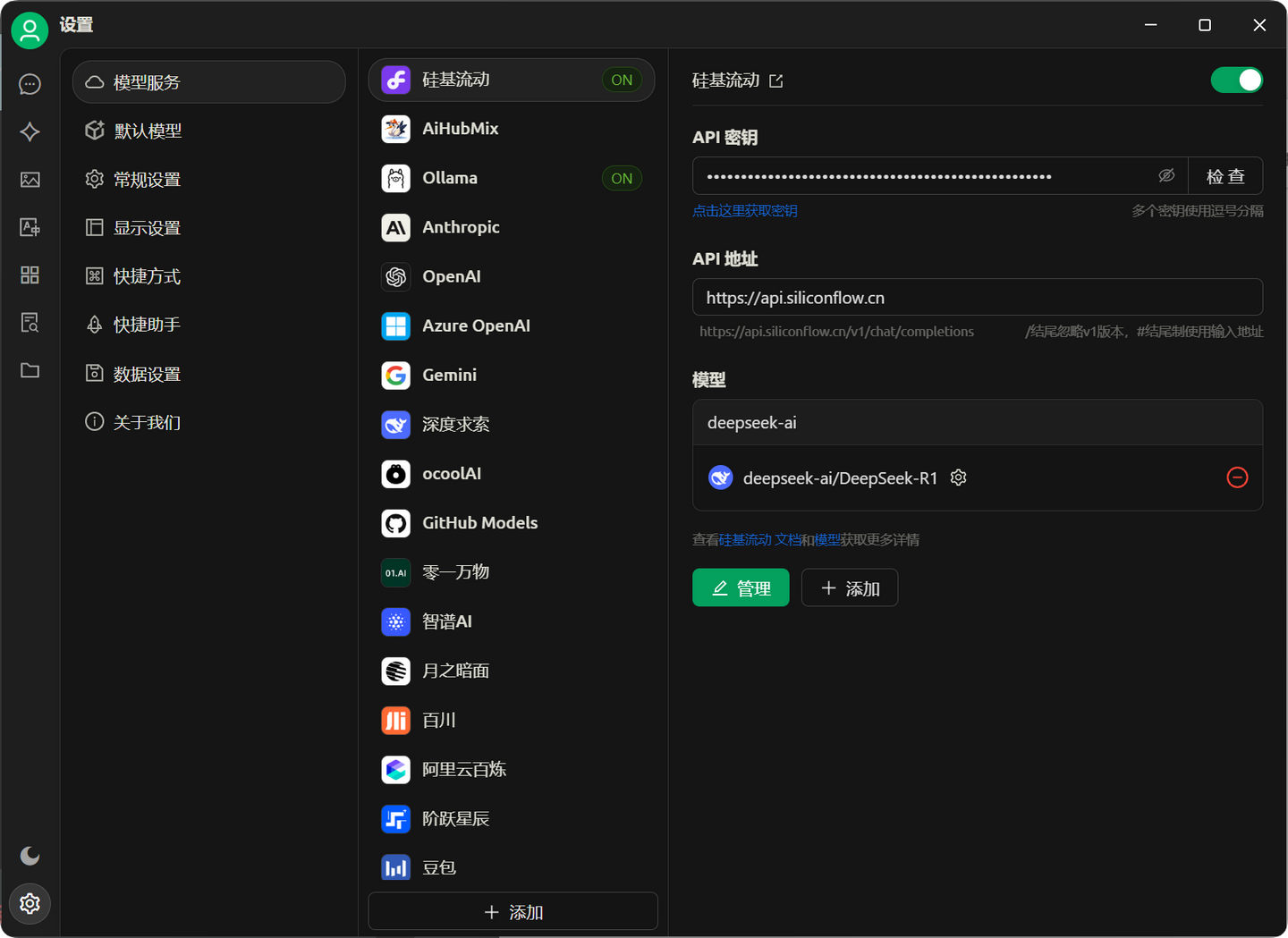Toggle Ollama provider ON badge

point(622,178)
